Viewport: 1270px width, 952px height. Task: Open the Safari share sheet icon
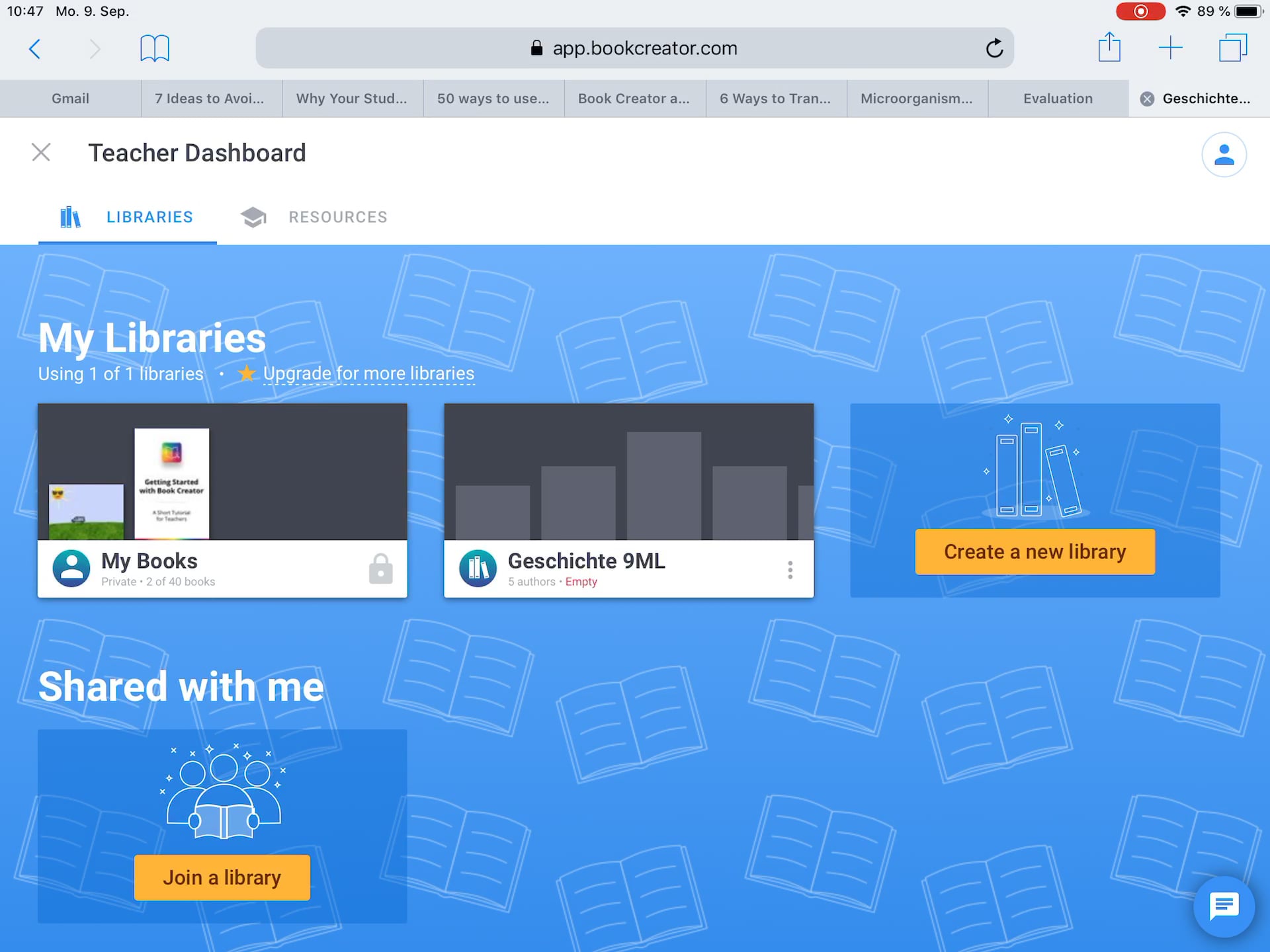(x=1109, y=47)
